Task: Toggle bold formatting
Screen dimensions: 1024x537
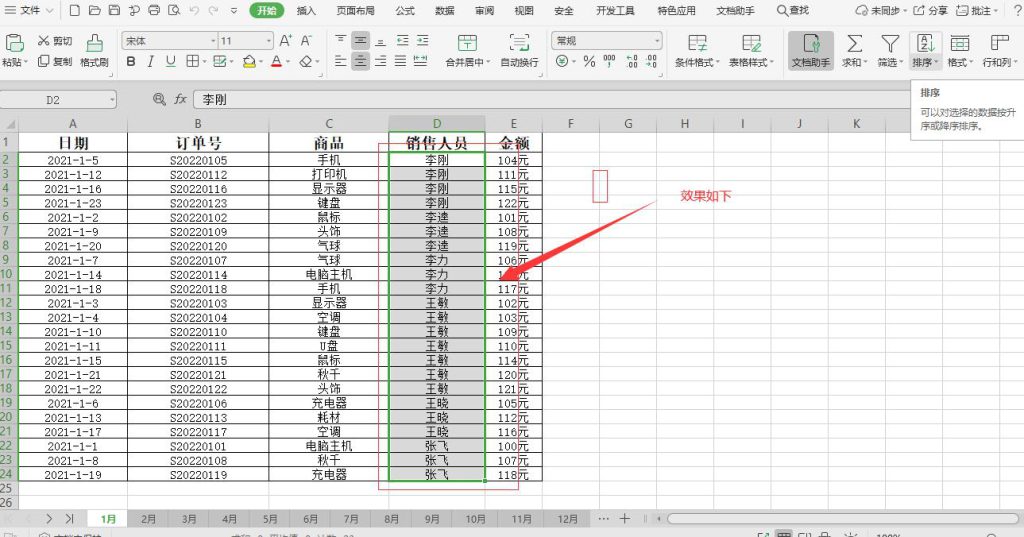Action: (131, 61)
